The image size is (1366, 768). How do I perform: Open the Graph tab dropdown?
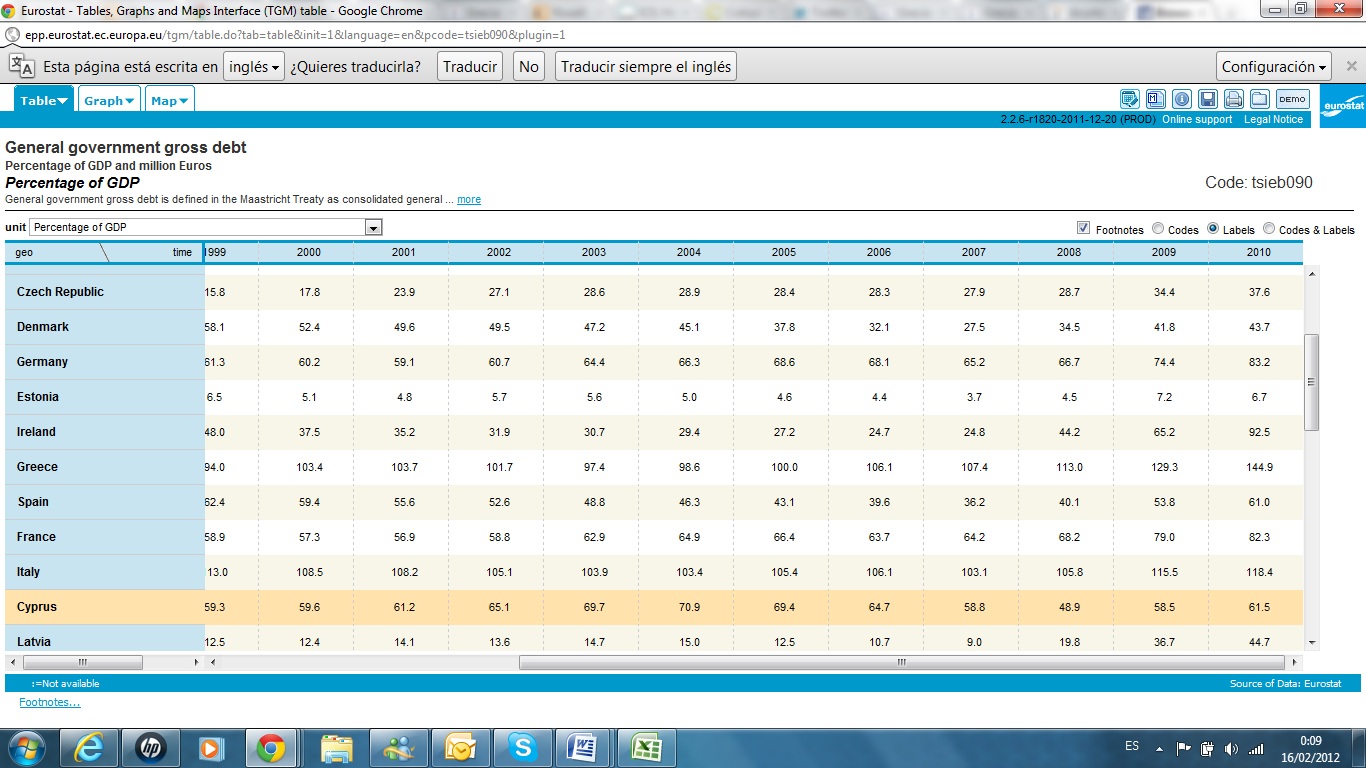[109, 100]
